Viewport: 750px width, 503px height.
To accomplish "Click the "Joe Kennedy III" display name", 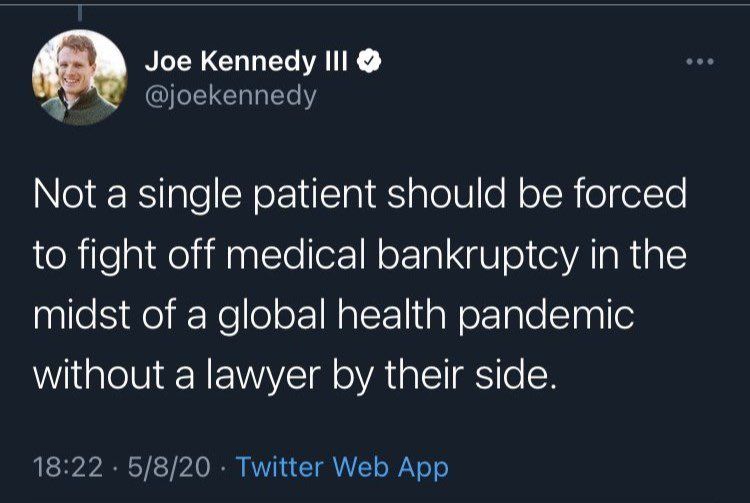I will tap(246, 62).
